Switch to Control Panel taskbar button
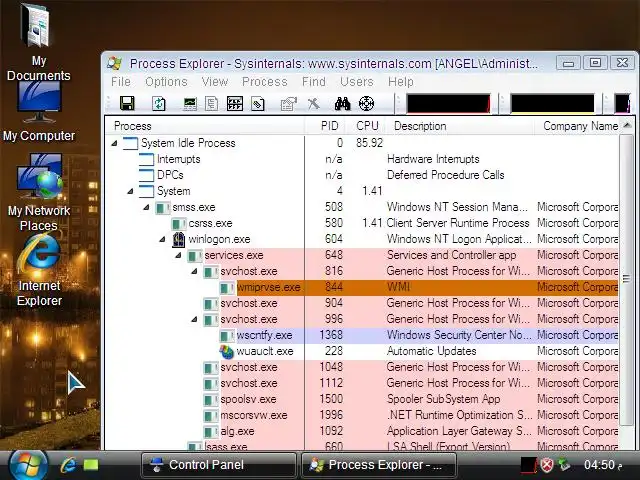Image resolution: width=640 pixels, height=480 pixels. coord(219,465)
